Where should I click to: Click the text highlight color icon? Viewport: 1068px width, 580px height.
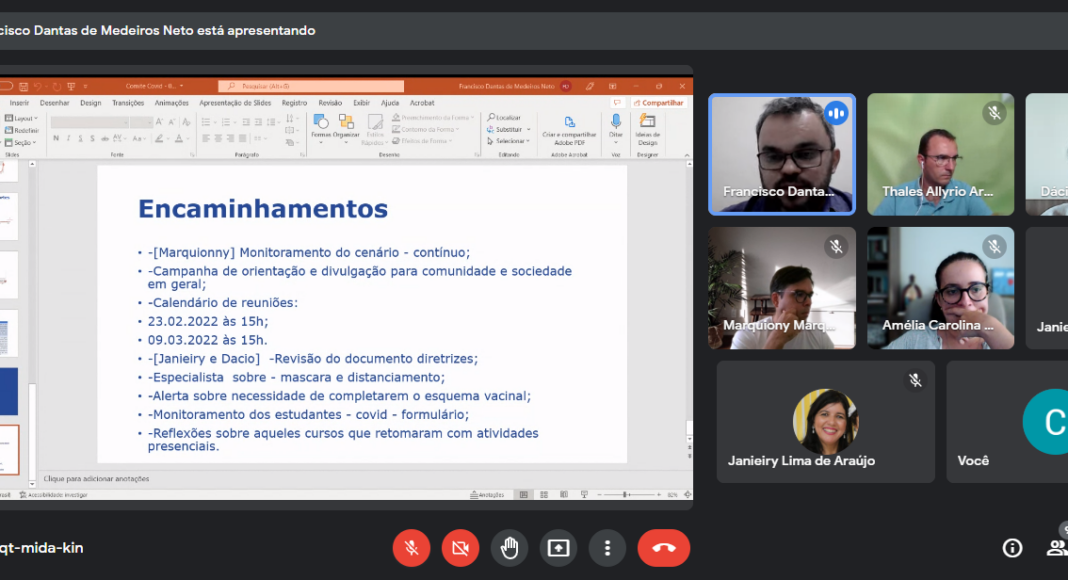(159, 139)
